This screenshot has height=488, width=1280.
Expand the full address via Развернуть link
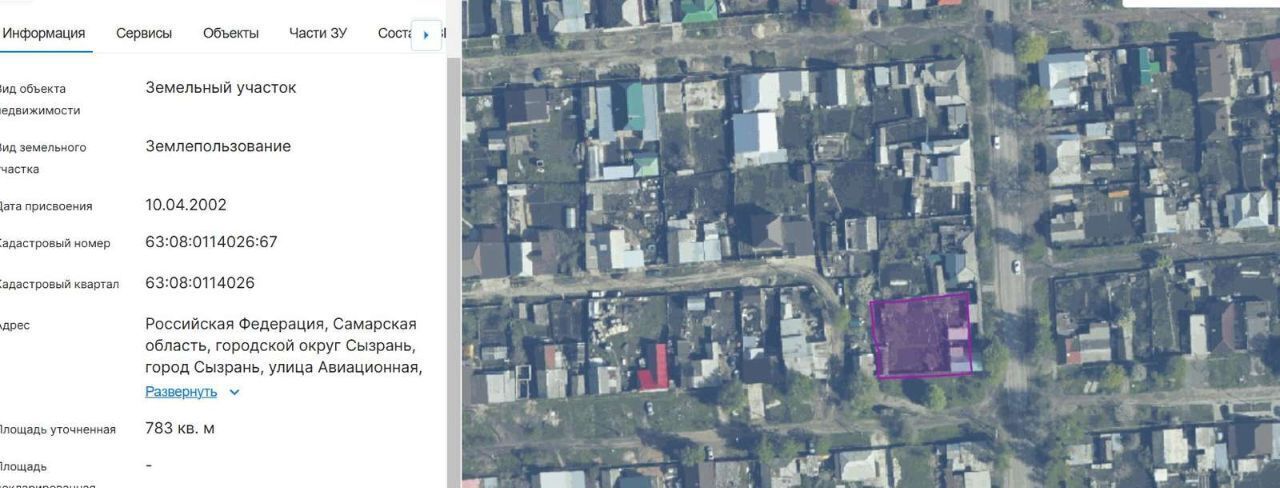click(x=181, y=392)
